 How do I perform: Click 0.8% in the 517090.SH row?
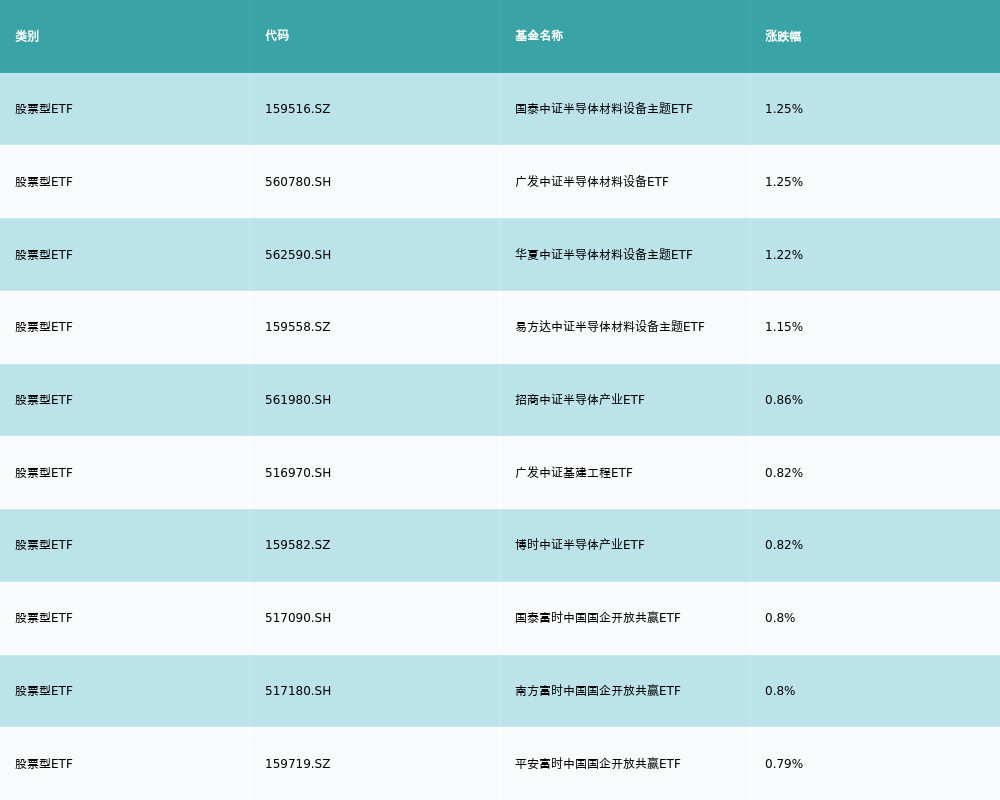(780, 618)
